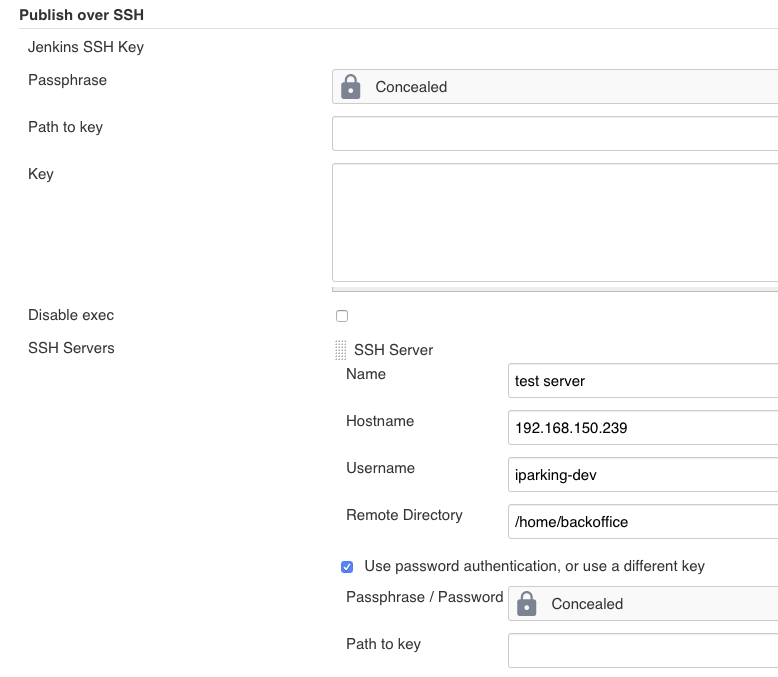778x677 pixels.
Task: Click the Jenkins SSH Key label
Action: pyautogui.click(x=86, y=47)
